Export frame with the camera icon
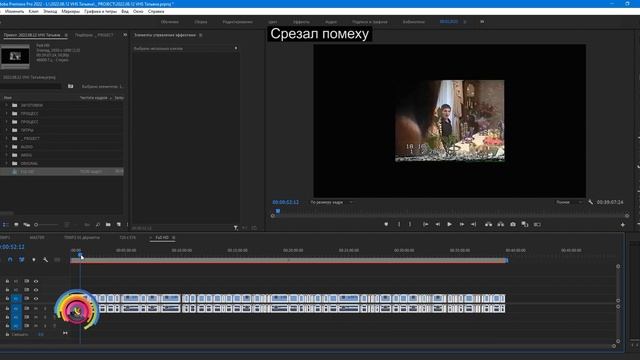 coord(513,224)
